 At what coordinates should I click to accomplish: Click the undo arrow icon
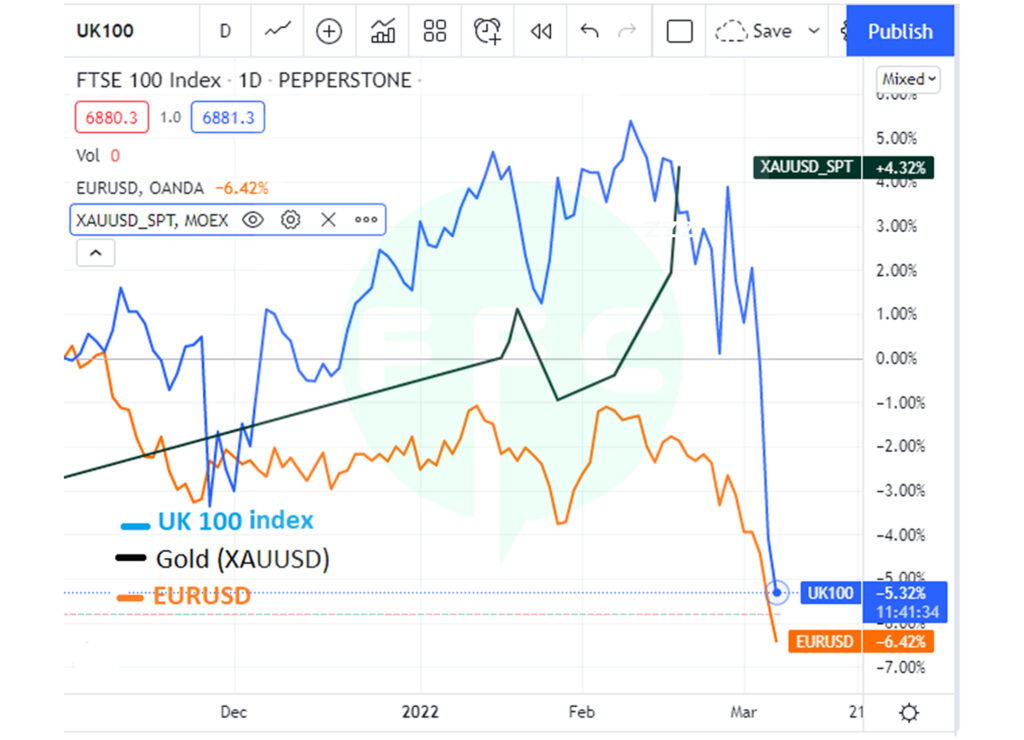pos(589,32)
